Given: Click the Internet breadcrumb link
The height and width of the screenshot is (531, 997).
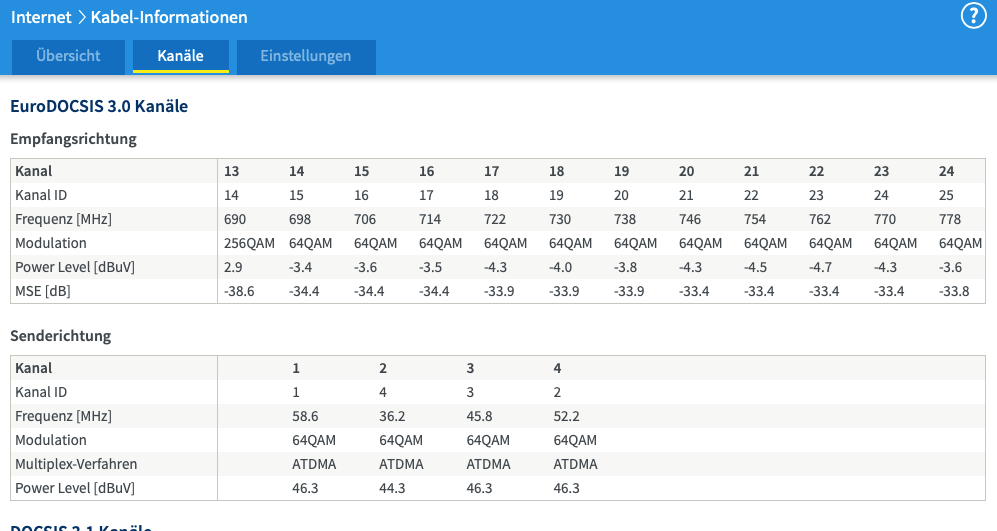Looking at the screenshot, I should (x=41, y=17).
